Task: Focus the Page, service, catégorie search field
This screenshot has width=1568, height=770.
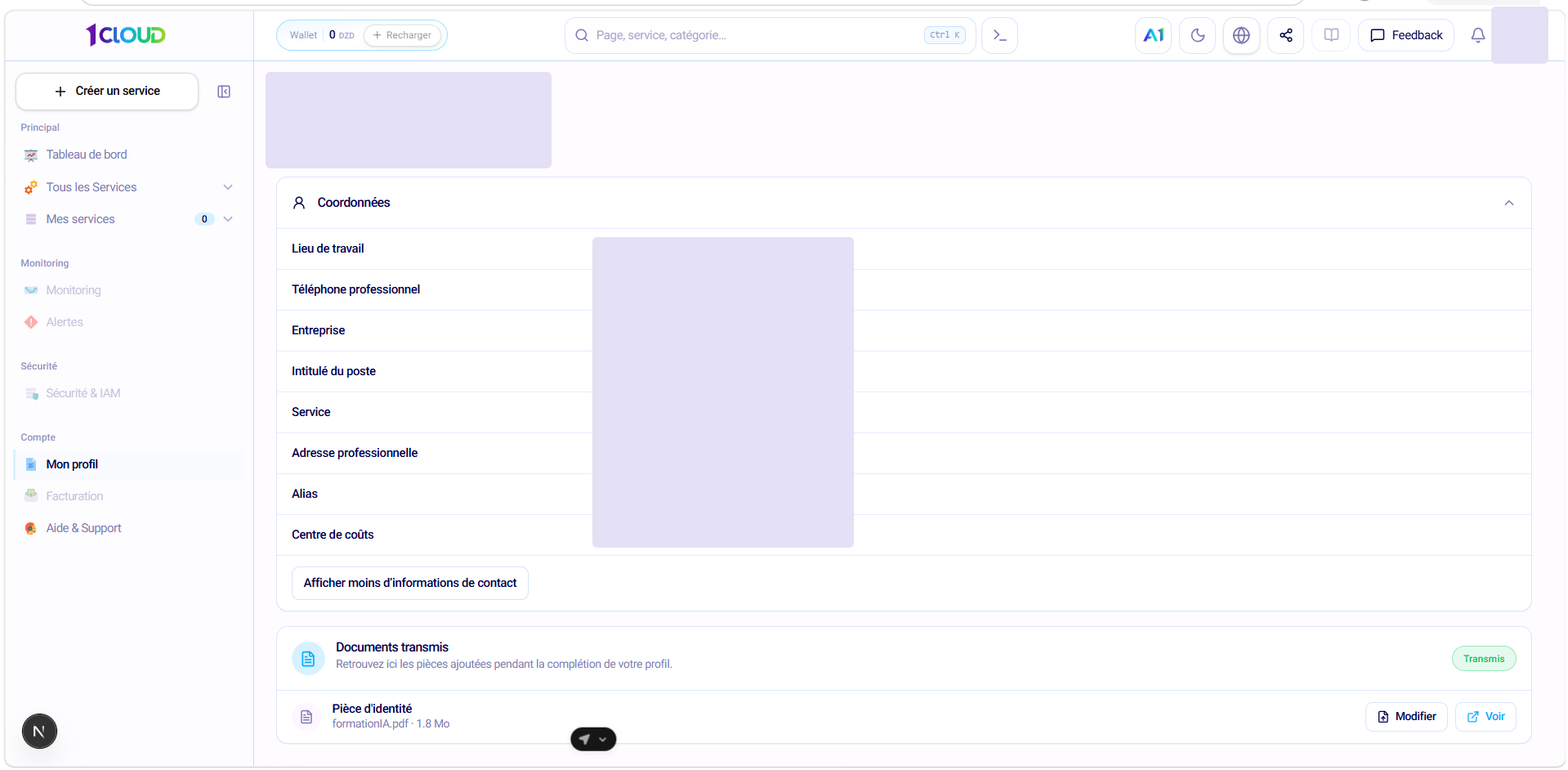Action: tap(770, 35)
